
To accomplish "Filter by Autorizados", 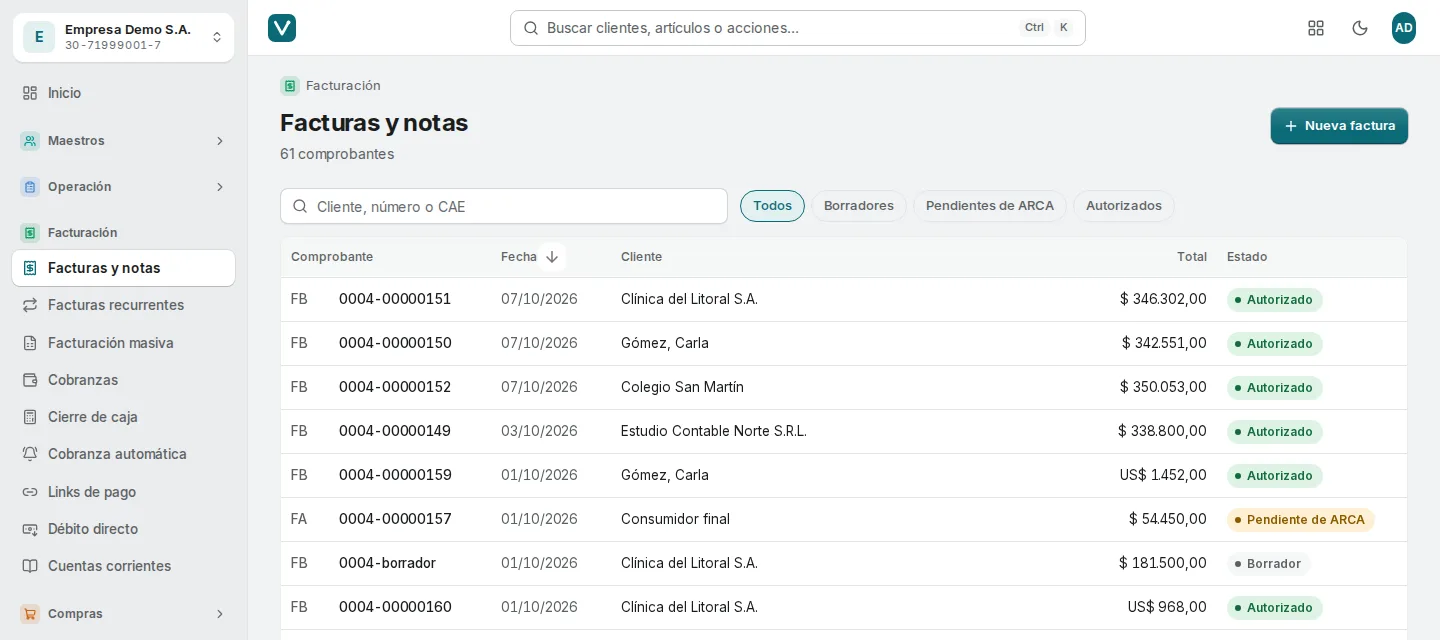I will 1124,206.
